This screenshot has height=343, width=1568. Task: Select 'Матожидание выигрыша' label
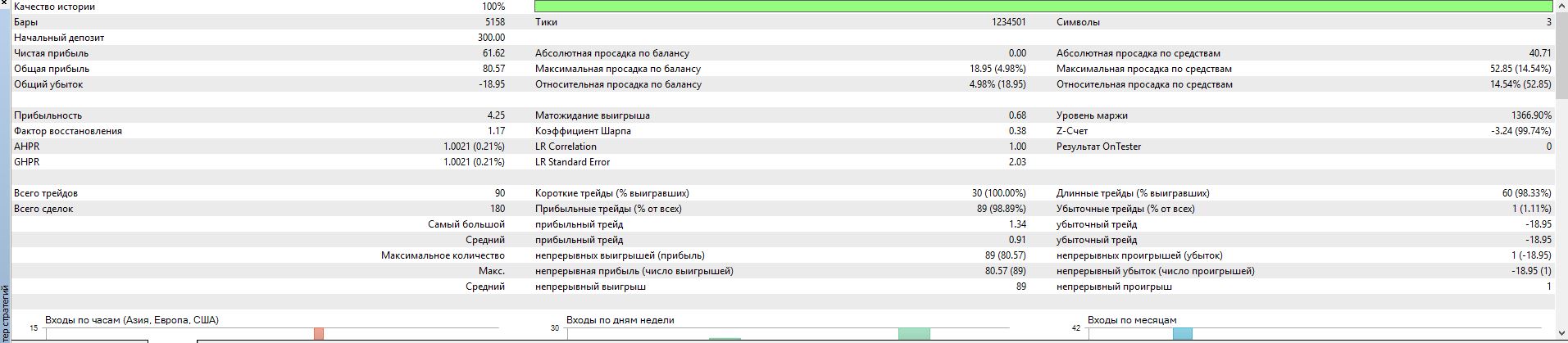coord(593,115)
